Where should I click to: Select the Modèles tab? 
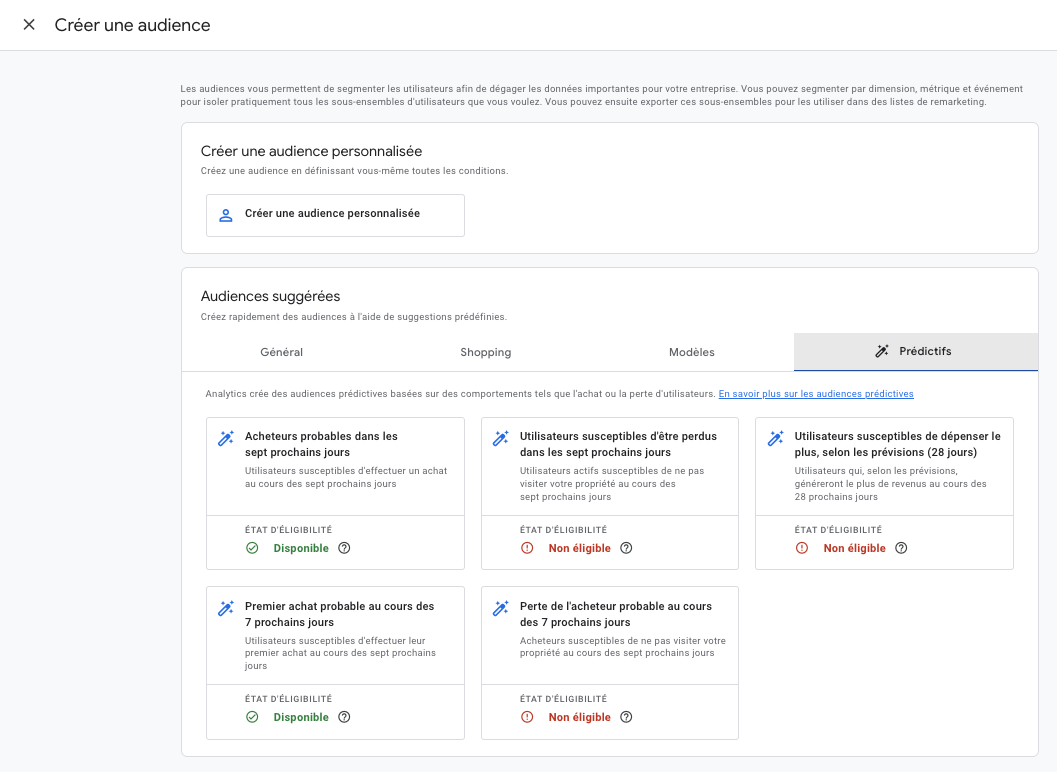click(x=692, y=352)
